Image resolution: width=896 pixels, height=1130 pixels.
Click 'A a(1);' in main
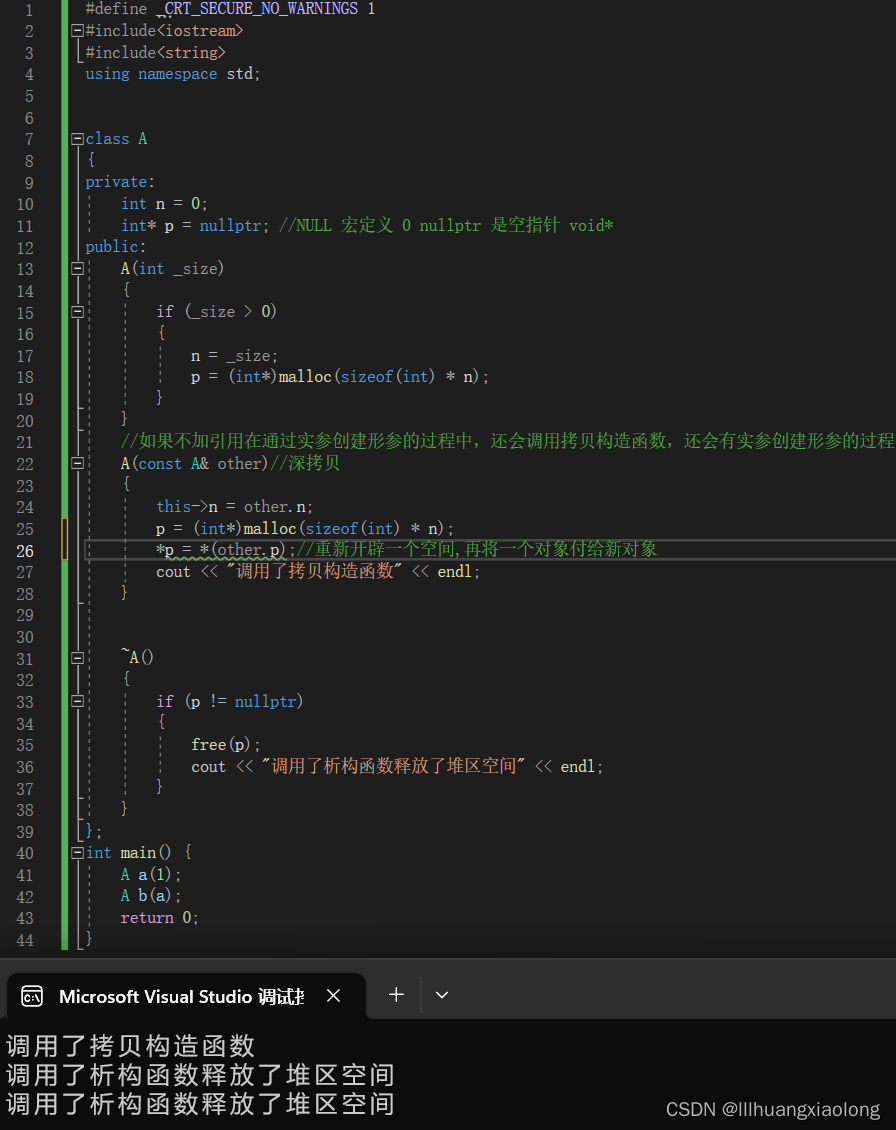(x=151, y=875)
